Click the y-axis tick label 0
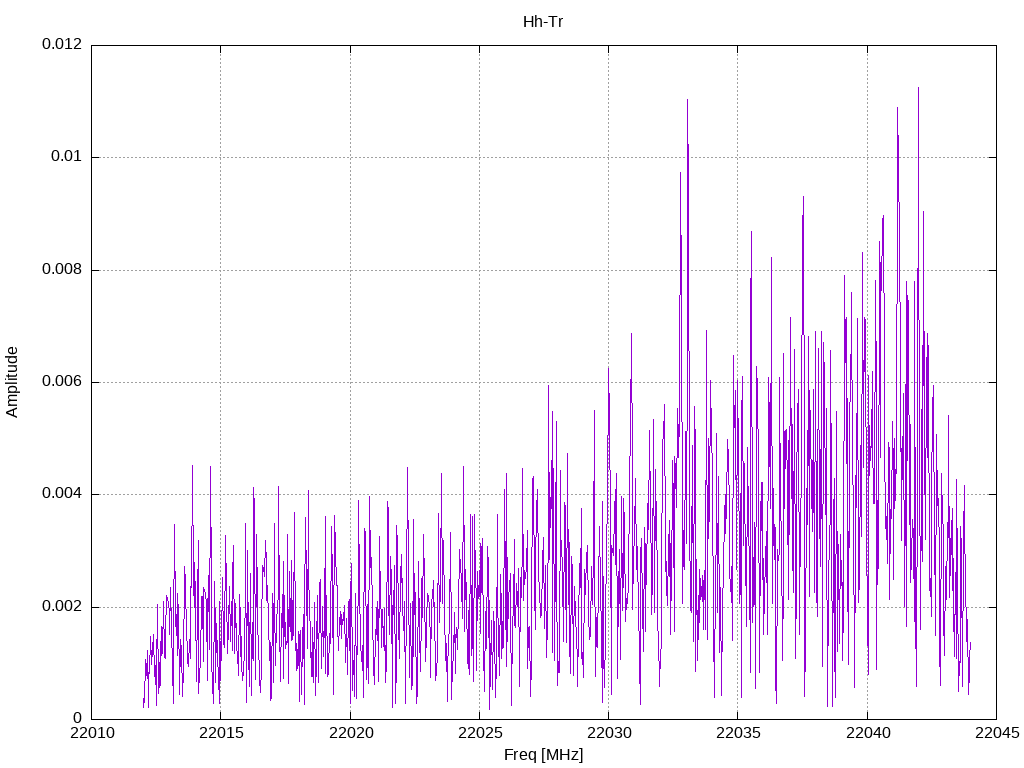This screenshot has height=768, width=1024. [x=78, y=719]
